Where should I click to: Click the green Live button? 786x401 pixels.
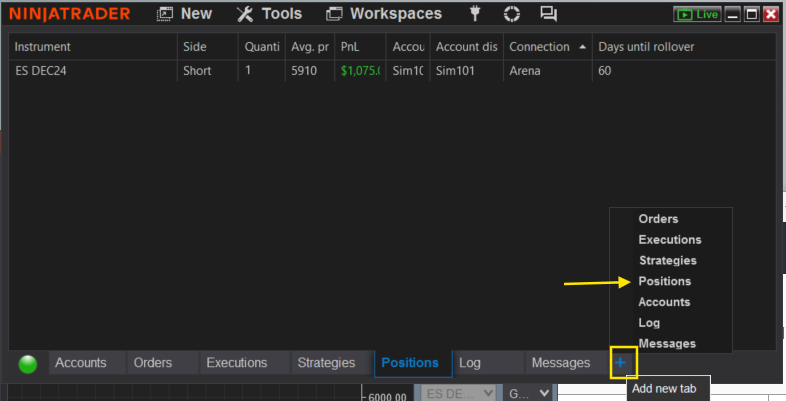[697, 14]
